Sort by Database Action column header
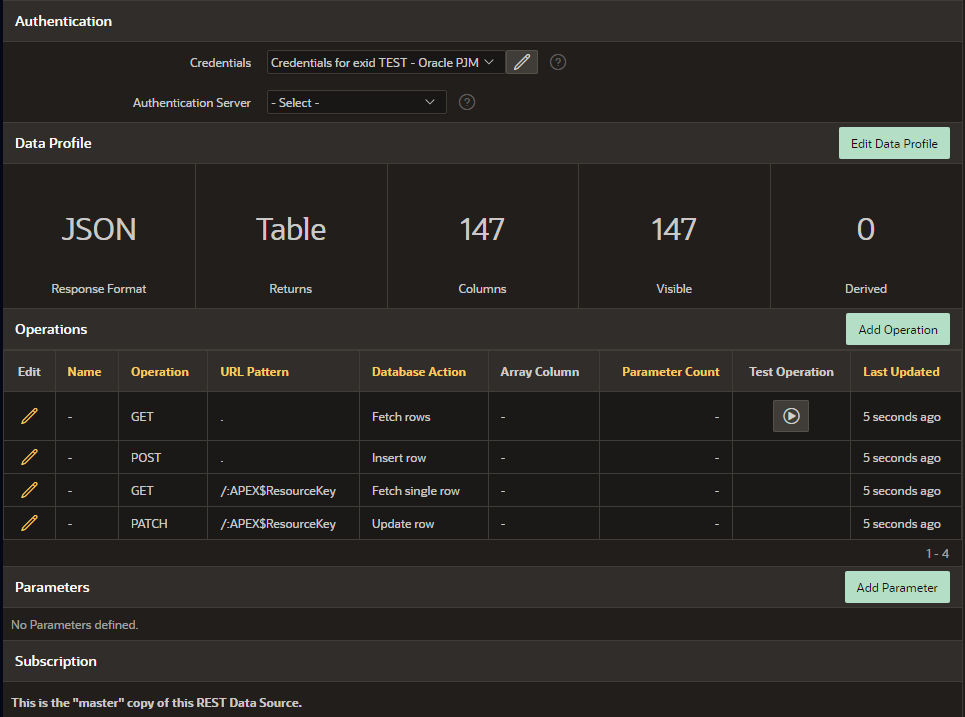965x717 pixels. pyautogui.click(x=418, y=371)
